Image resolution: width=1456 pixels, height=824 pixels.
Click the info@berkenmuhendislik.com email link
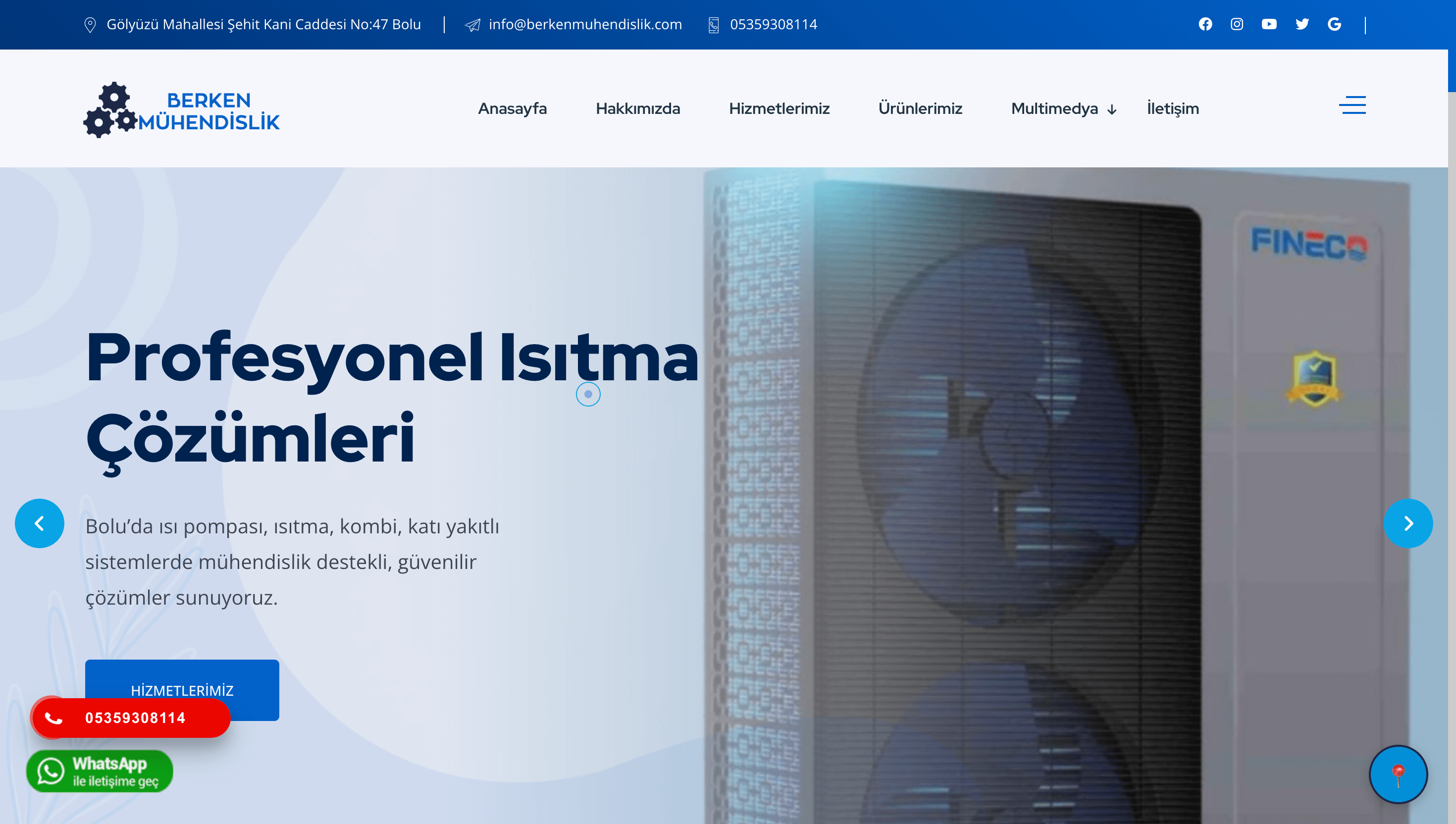point(585,24)
